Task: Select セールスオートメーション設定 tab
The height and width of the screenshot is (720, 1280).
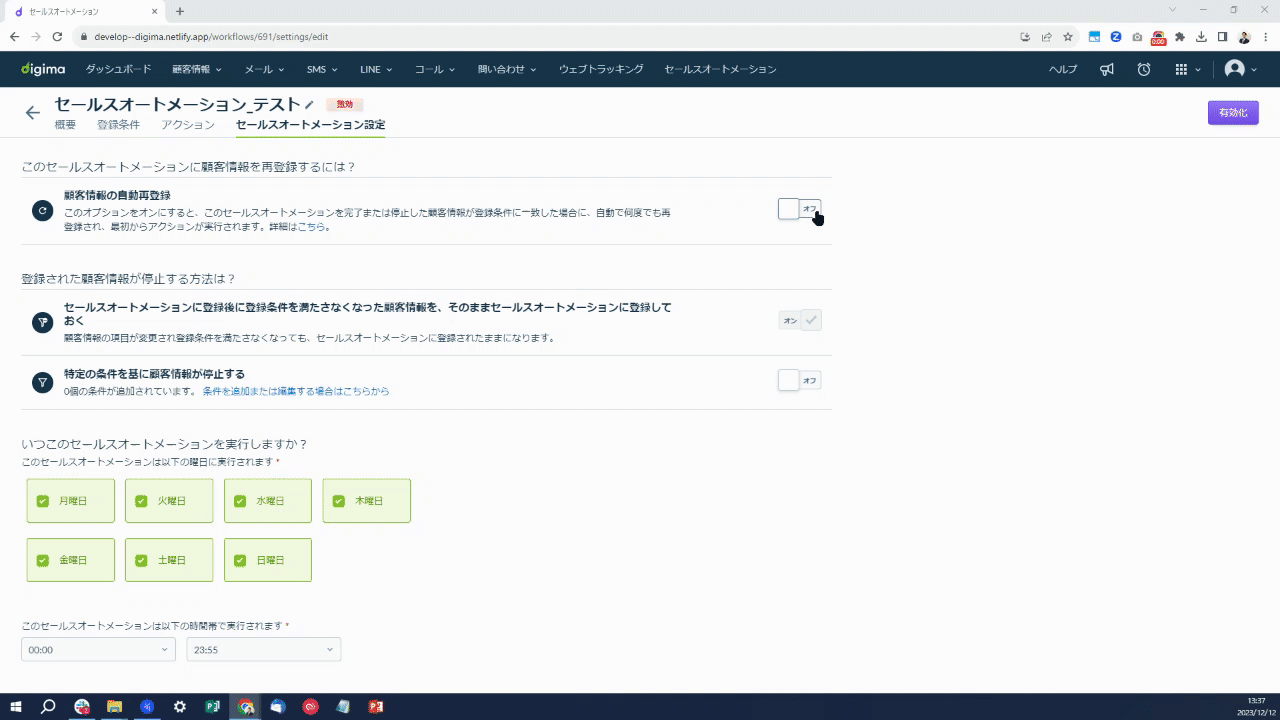Action: pos(310,125)
